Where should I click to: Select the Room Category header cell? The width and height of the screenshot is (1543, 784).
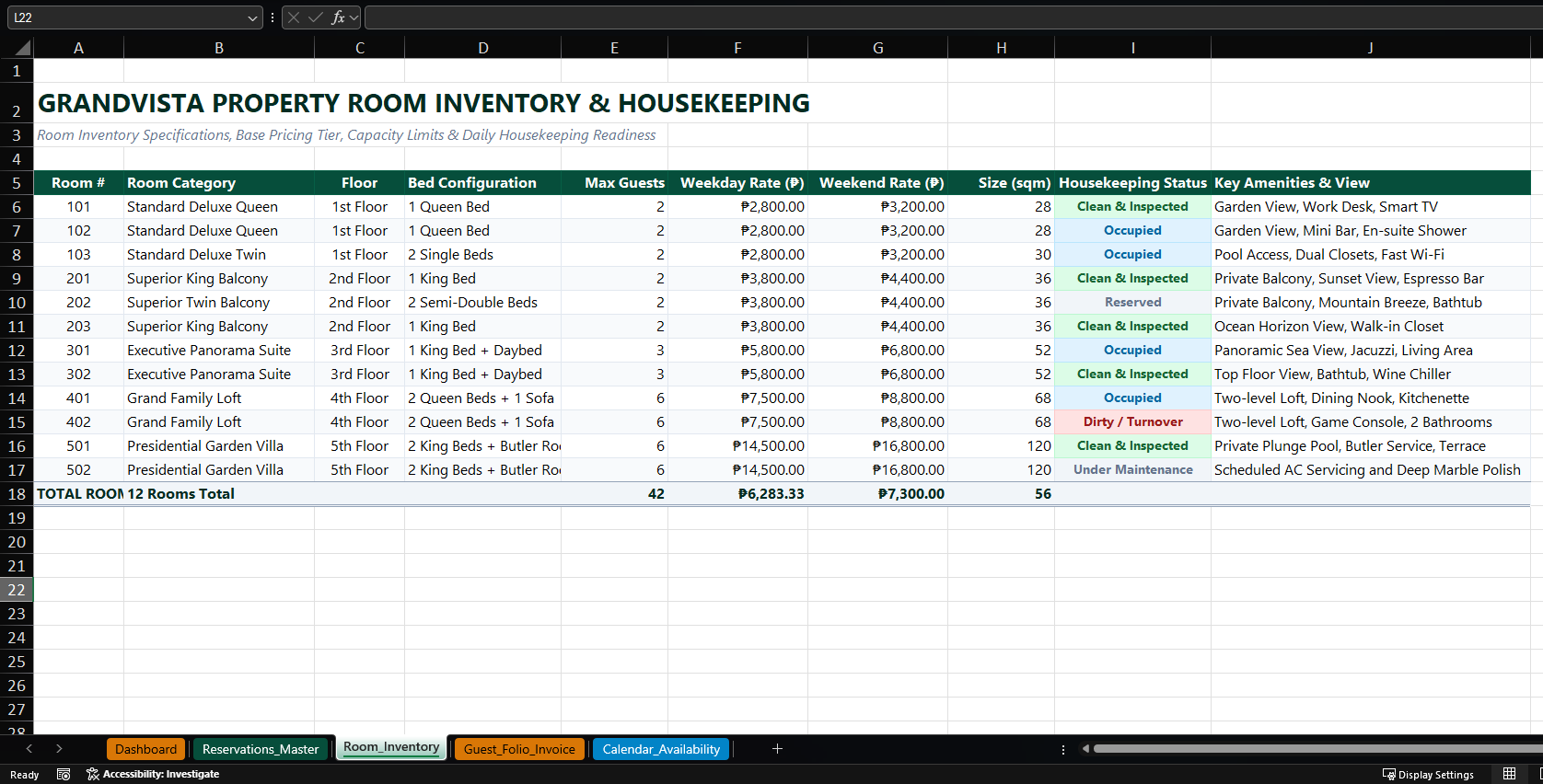pyautogui.click(x=219, y=183)
